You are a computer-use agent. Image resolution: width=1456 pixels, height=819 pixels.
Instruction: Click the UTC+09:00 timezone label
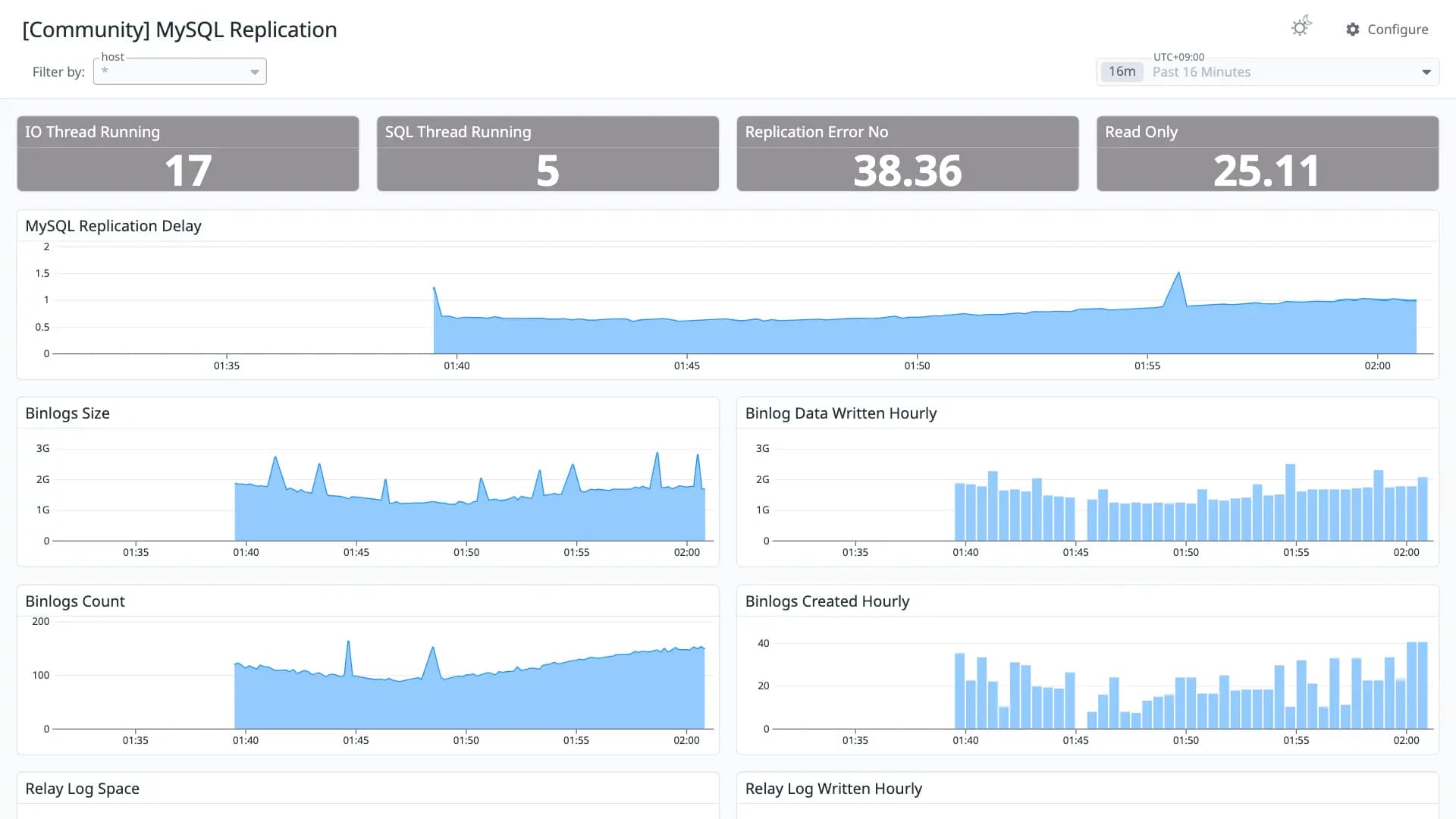click(1178, 57)
